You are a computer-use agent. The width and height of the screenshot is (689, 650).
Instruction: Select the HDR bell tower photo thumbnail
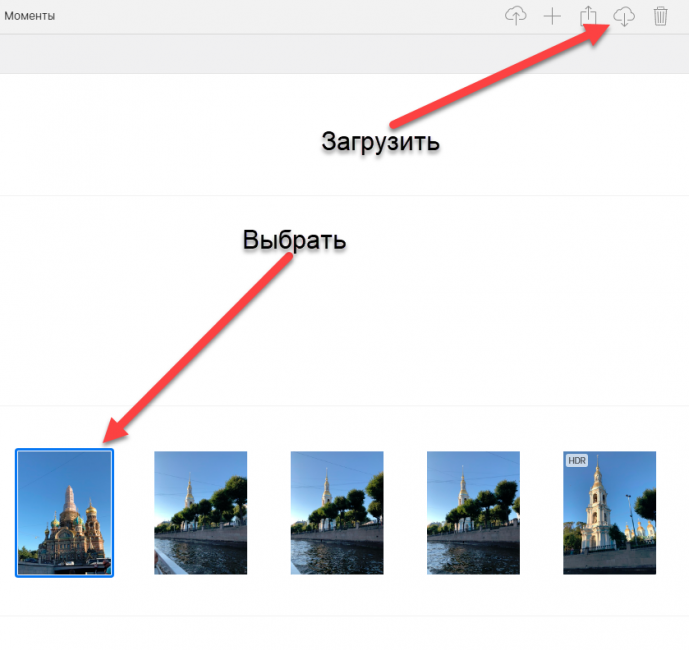(x=610, y=513)
